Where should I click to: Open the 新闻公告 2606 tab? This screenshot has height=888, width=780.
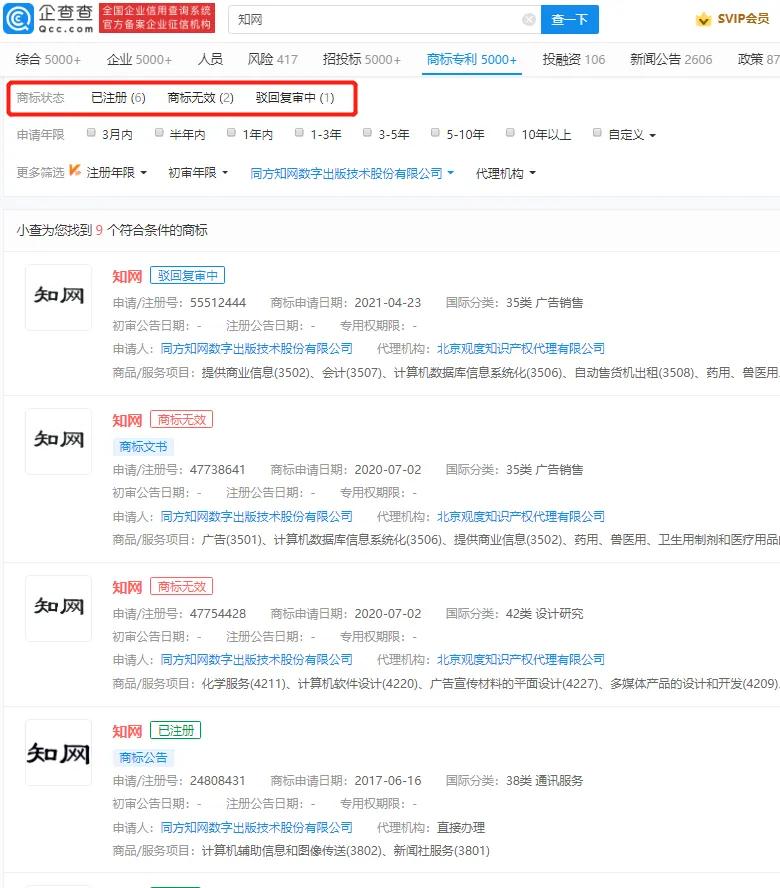671,59
